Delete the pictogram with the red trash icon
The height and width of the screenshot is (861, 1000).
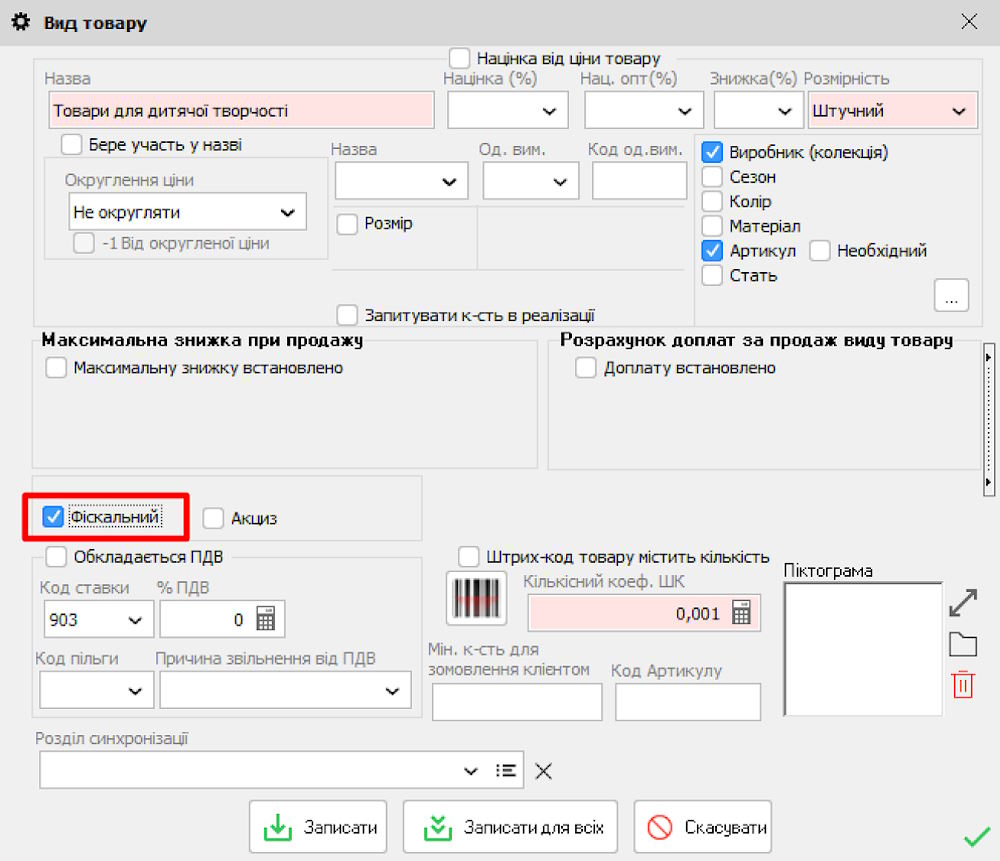[x=962, y=686]
